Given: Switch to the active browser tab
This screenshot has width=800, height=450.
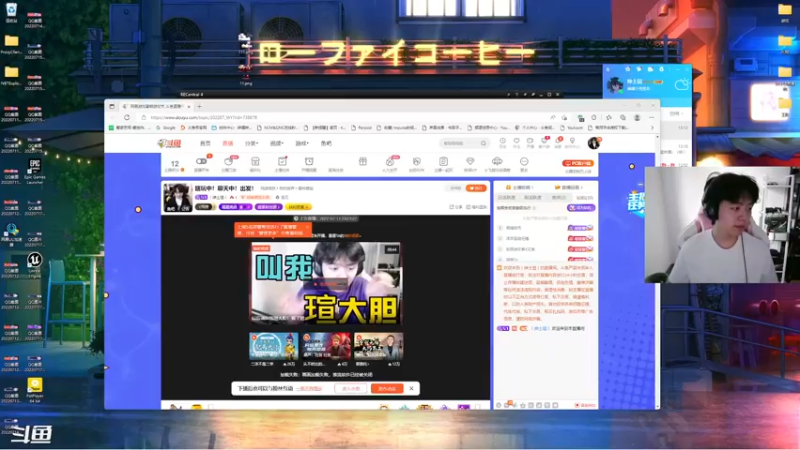Looking at the screenshot, I should point(156,106).
